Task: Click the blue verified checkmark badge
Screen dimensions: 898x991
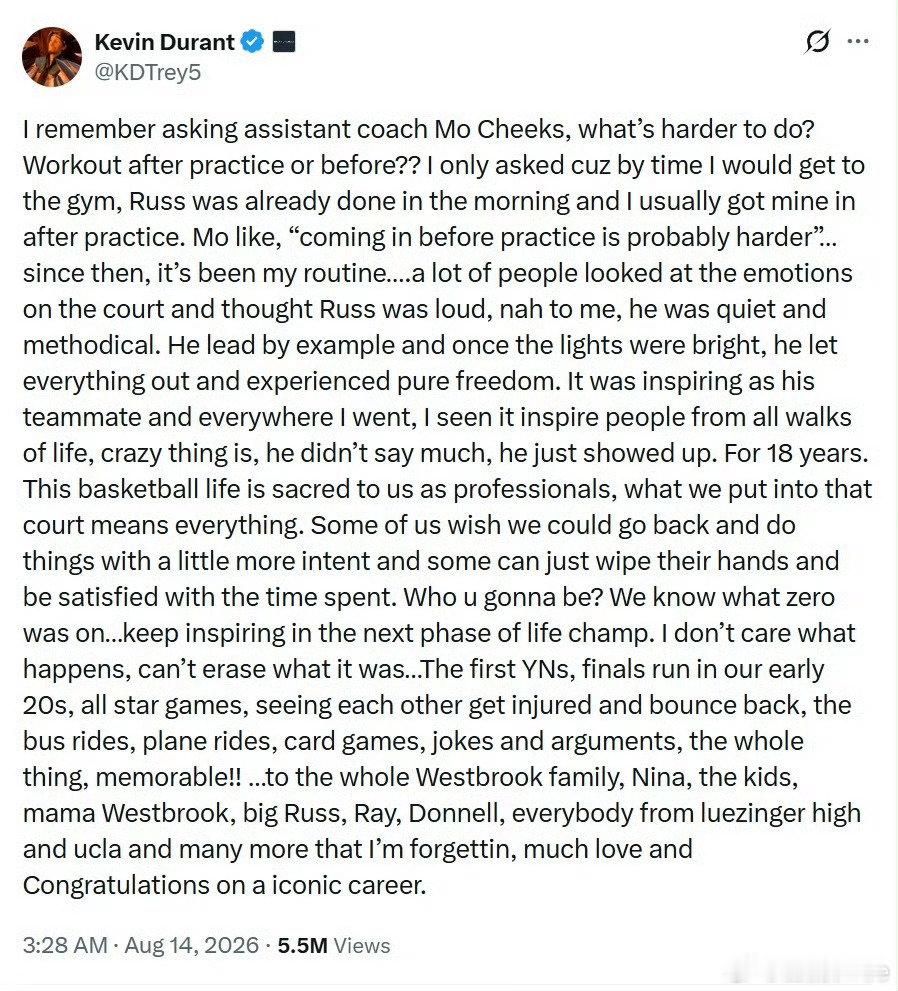Action: point(253,42)
